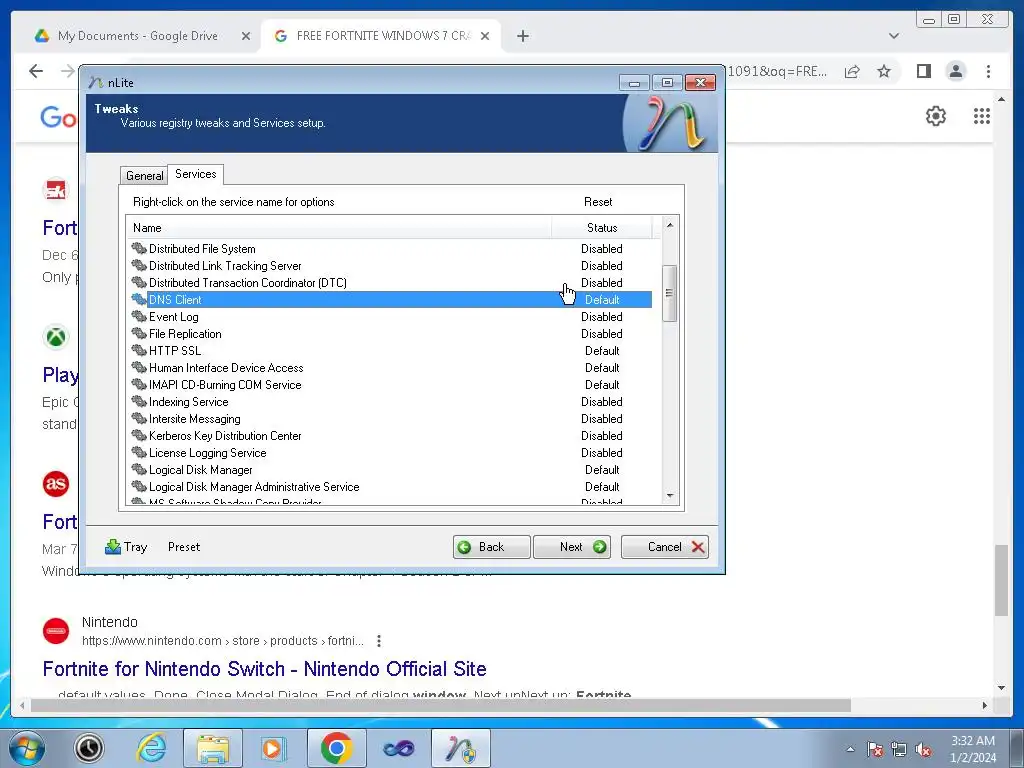The width and height of the screenshot is (1024, 768).
Task: Open more options for the Nintendo result
Action: (379, 641)
